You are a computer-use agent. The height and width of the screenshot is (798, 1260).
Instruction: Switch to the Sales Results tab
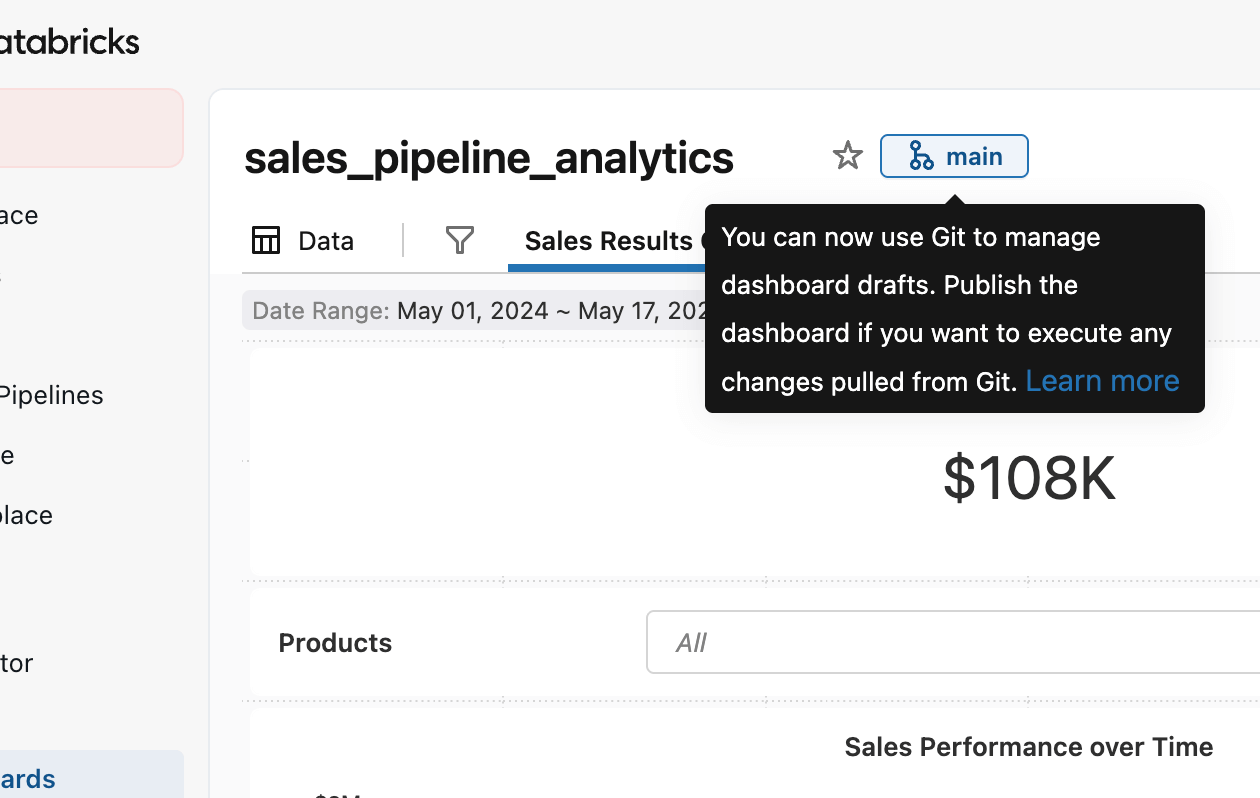(x=608, y=241)
